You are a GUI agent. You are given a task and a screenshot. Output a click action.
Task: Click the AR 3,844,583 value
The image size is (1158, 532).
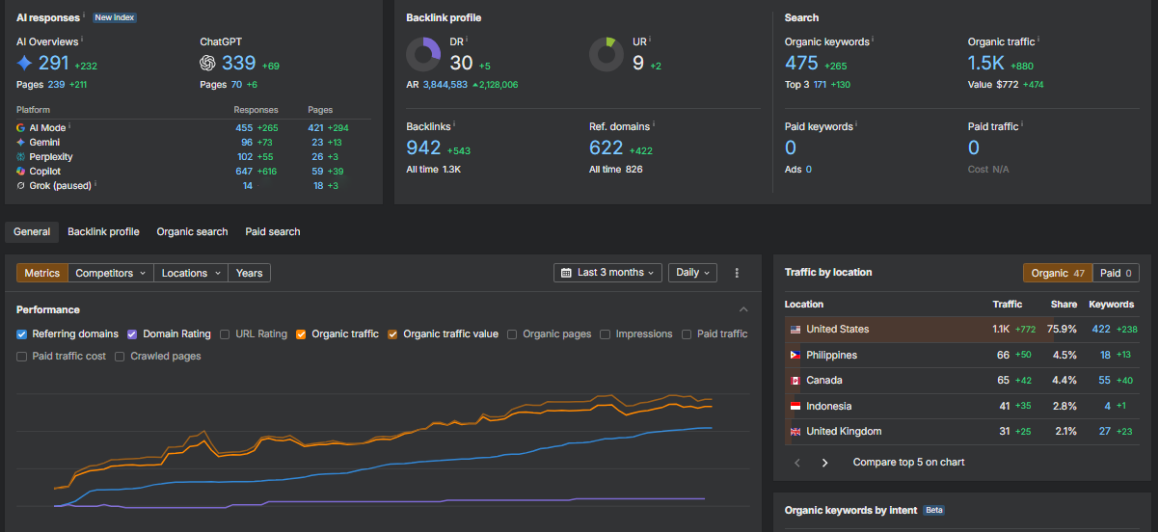click(x=445, y=85)
